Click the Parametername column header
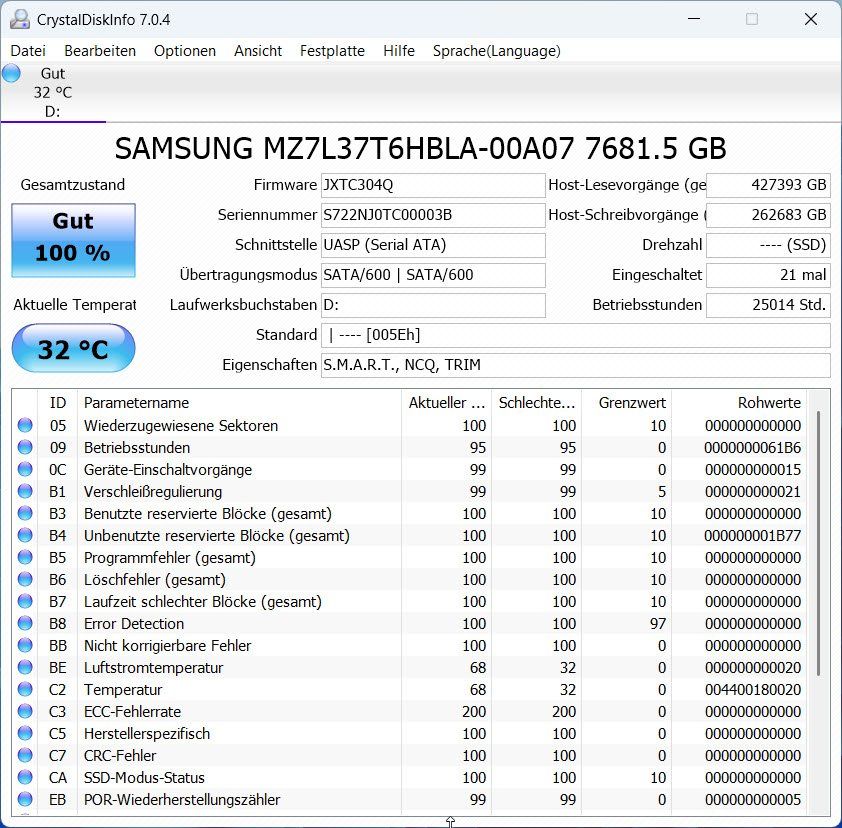The height and width of the screenshot is (828, 842). [x=239, y=403]
